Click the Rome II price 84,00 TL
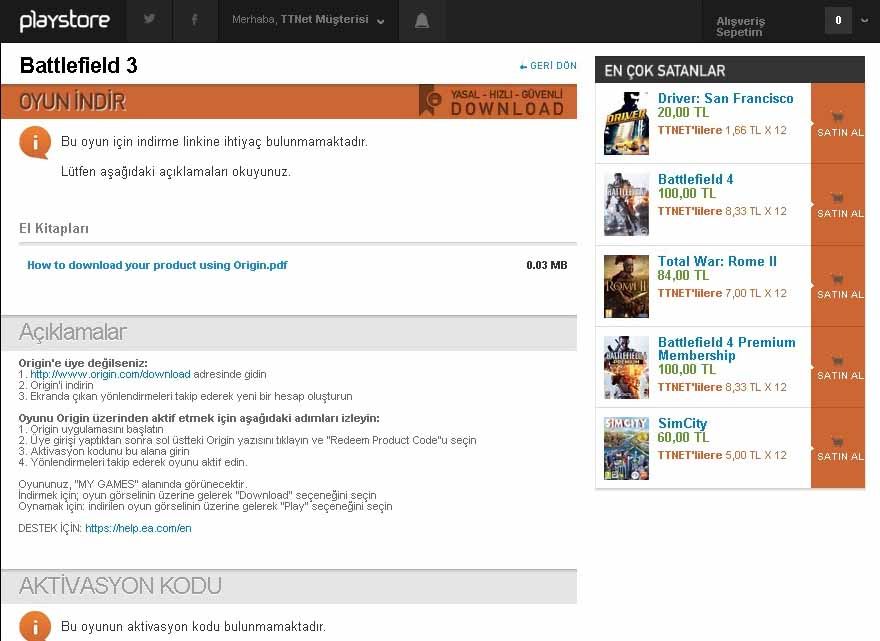Image resolution: width=880 pixels, height=641 pixels. (x=683, y=275)
